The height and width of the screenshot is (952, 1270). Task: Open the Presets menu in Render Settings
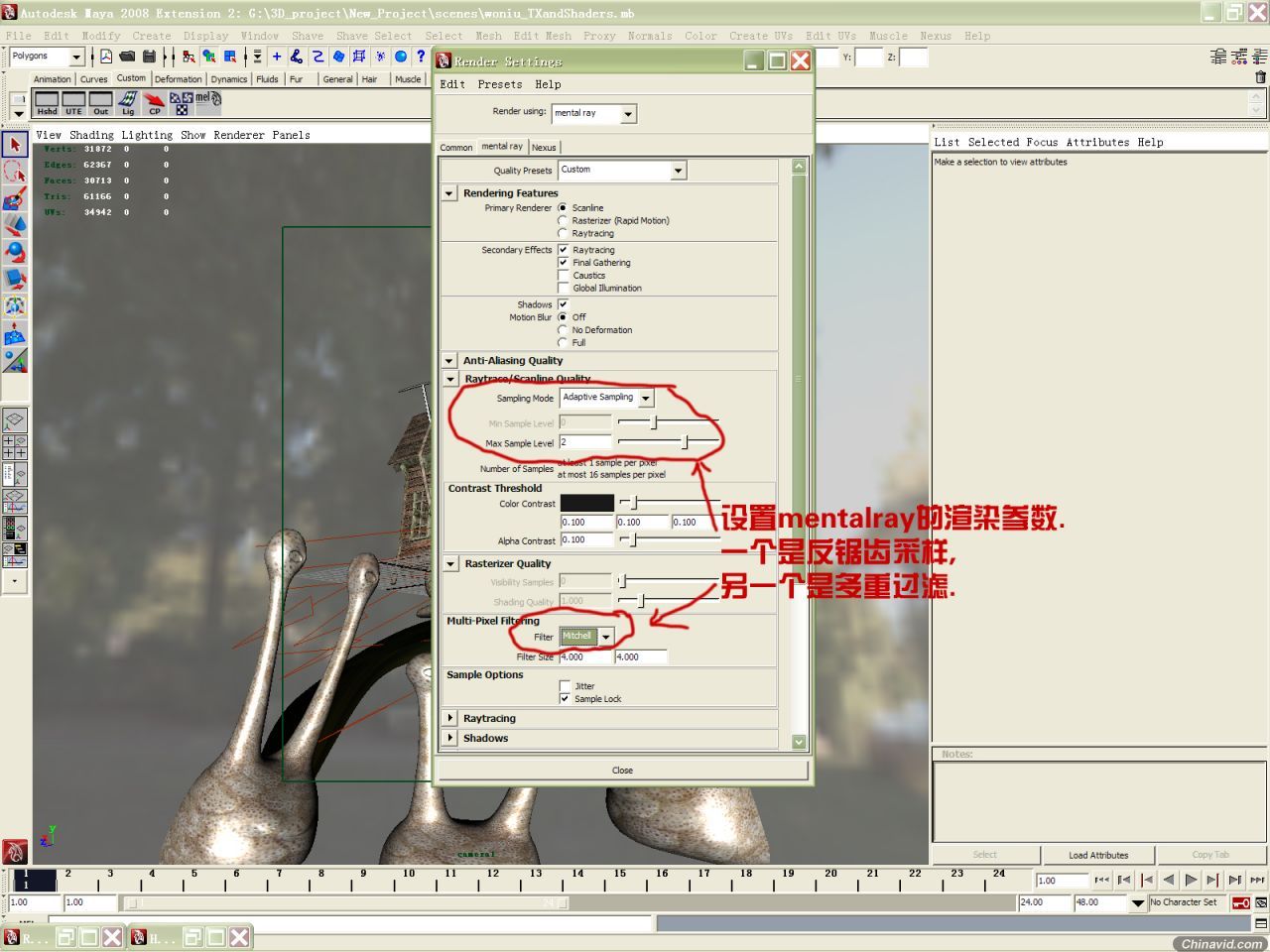tap(500, 84)
